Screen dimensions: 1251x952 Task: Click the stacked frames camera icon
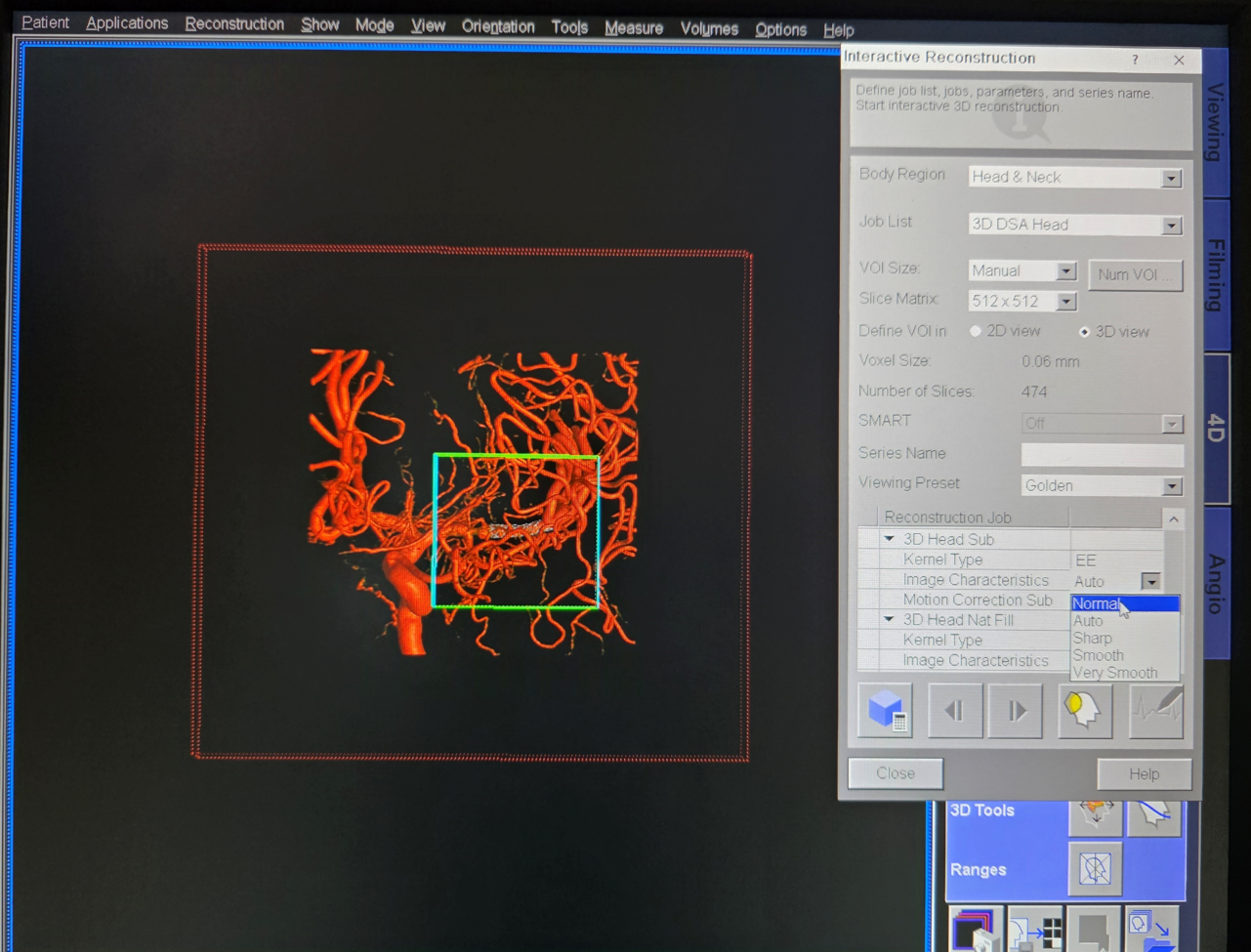tap(975, 931)
